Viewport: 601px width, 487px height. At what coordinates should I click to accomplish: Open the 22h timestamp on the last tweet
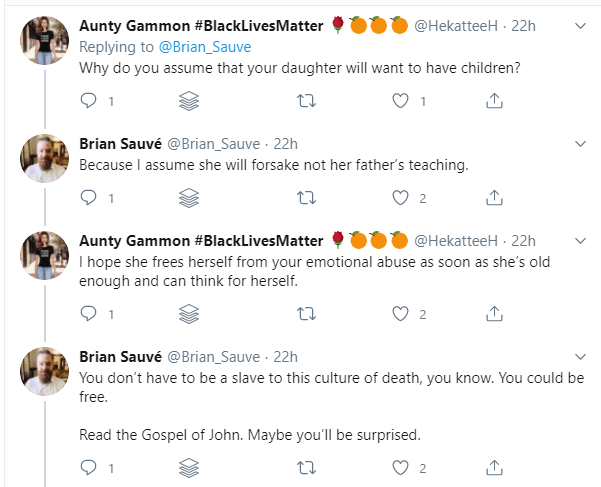[286, 358]
